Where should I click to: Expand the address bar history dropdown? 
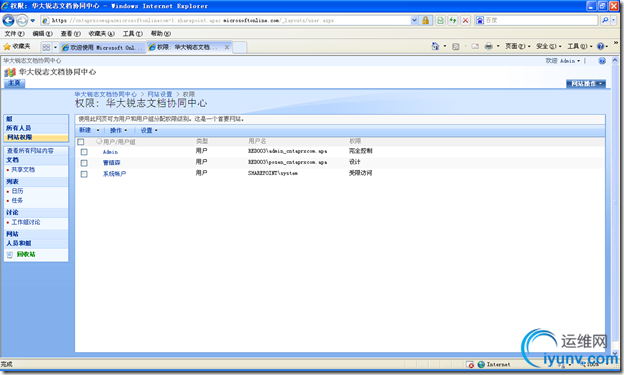[414, 20]
